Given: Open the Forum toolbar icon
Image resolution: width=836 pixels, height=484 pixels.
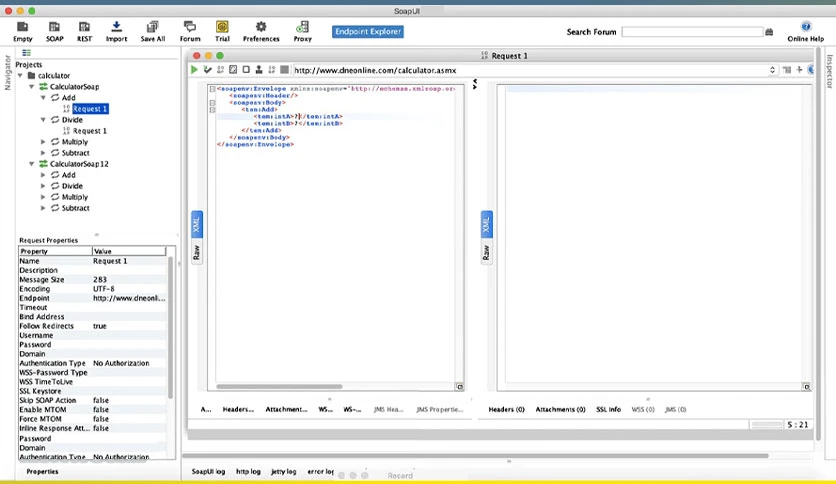Looking at the screenshot, I should point(190,31).
